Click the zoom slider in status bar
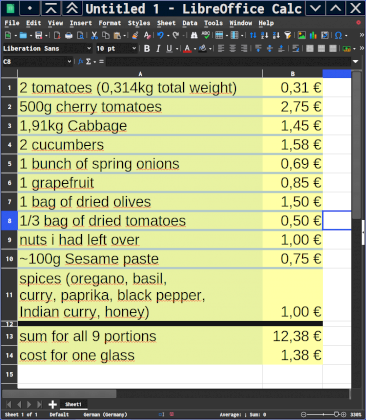Viewport: 366px width, 420px height. [323, 415]
